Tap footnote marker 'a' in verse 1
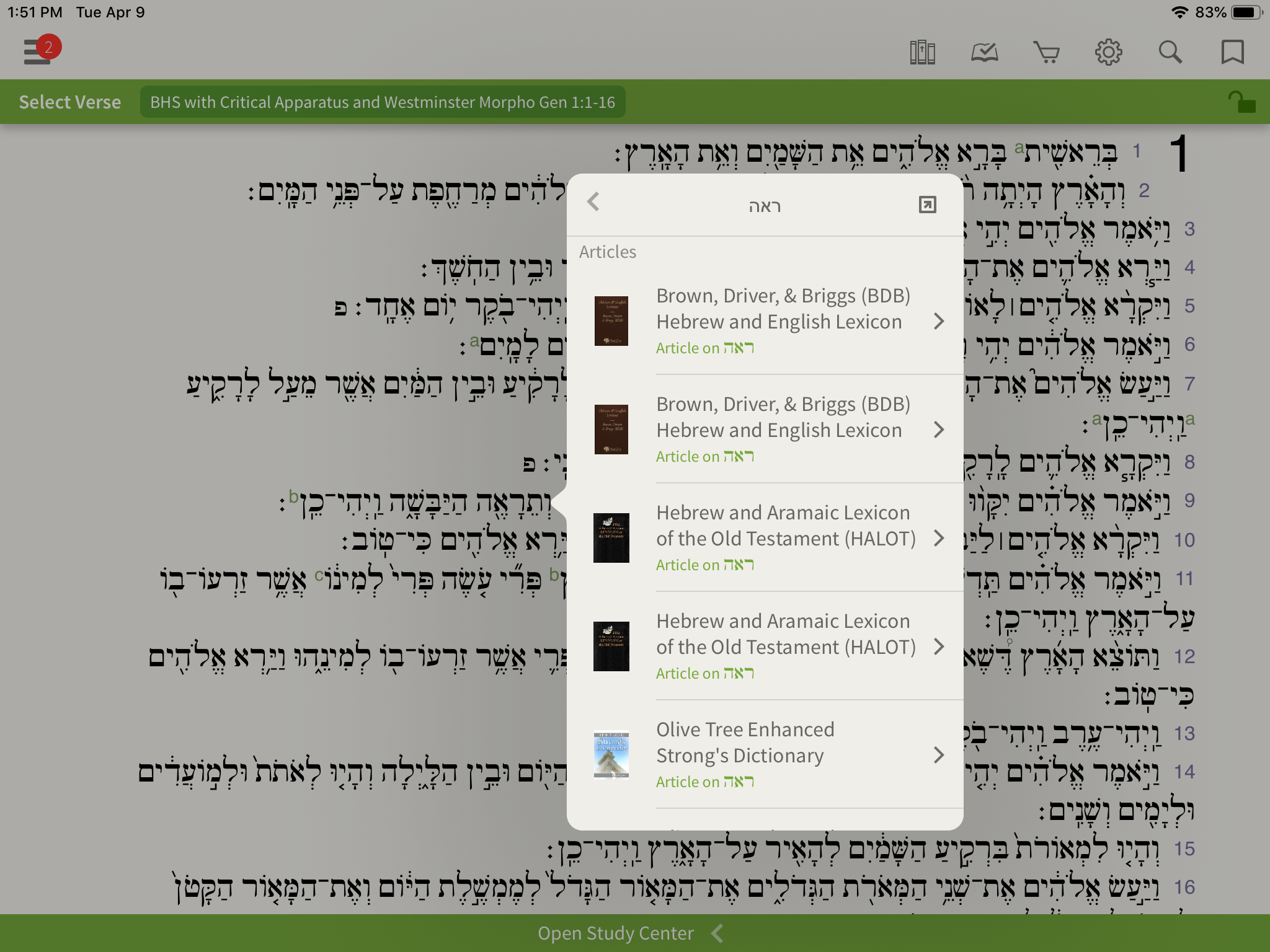Screen dimensions: 1270x952 coord(1019,148)
